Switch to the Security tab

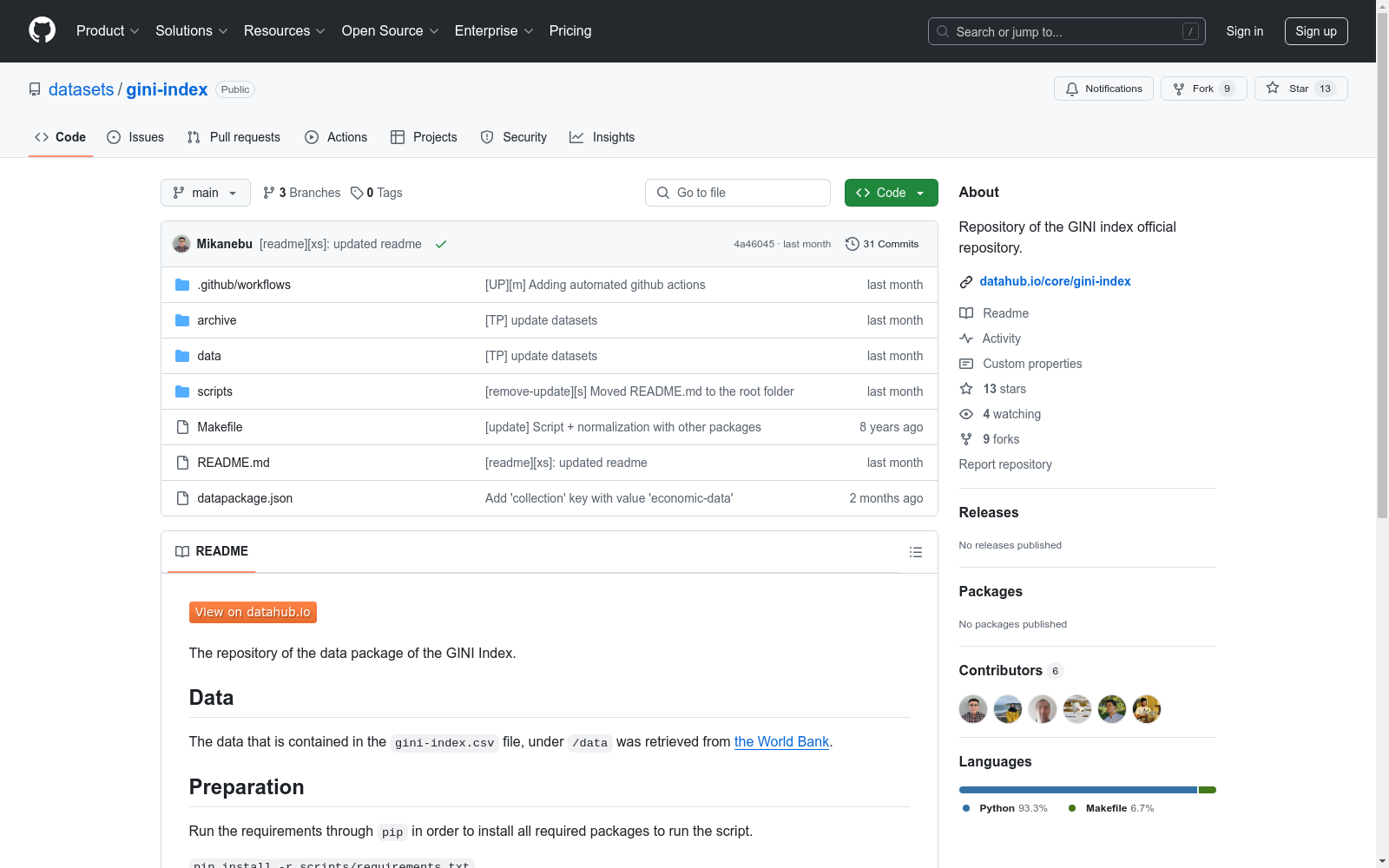click(x=514, y=137)
